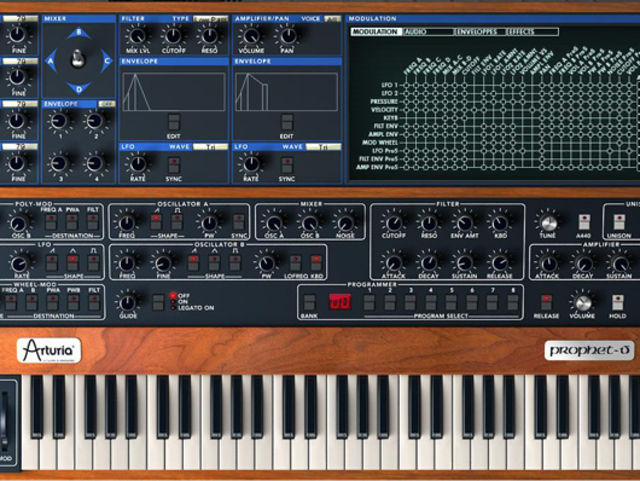Click the VELOCITY row label in the matrix

(x=384, y=109)
